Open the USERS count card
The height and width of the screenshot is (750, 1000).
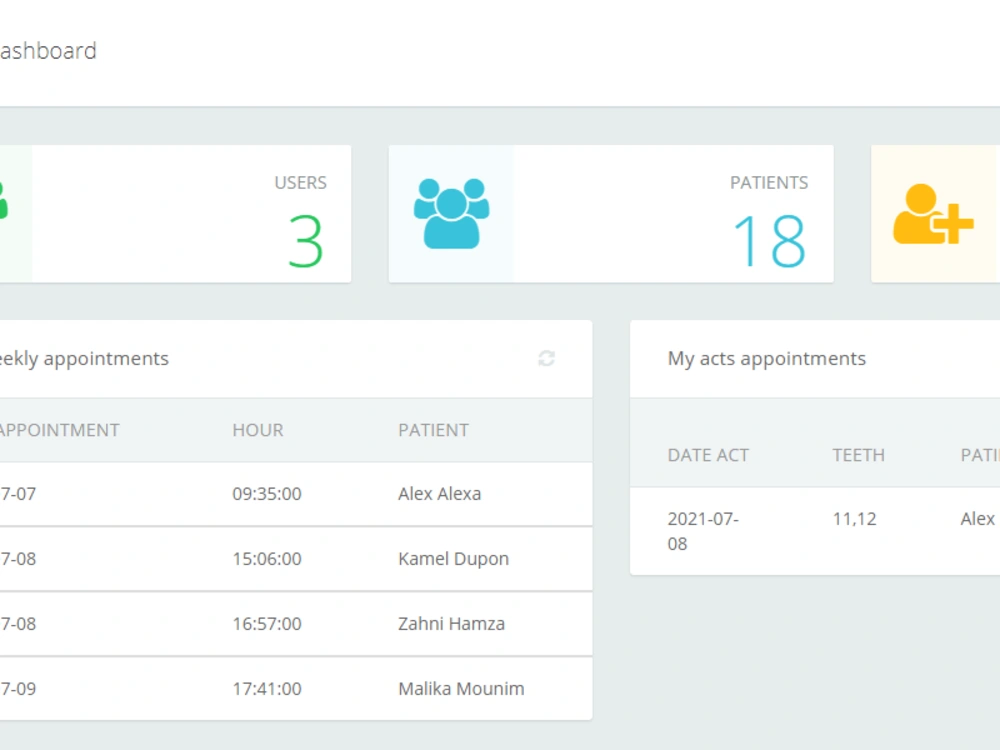click(175, 214)
